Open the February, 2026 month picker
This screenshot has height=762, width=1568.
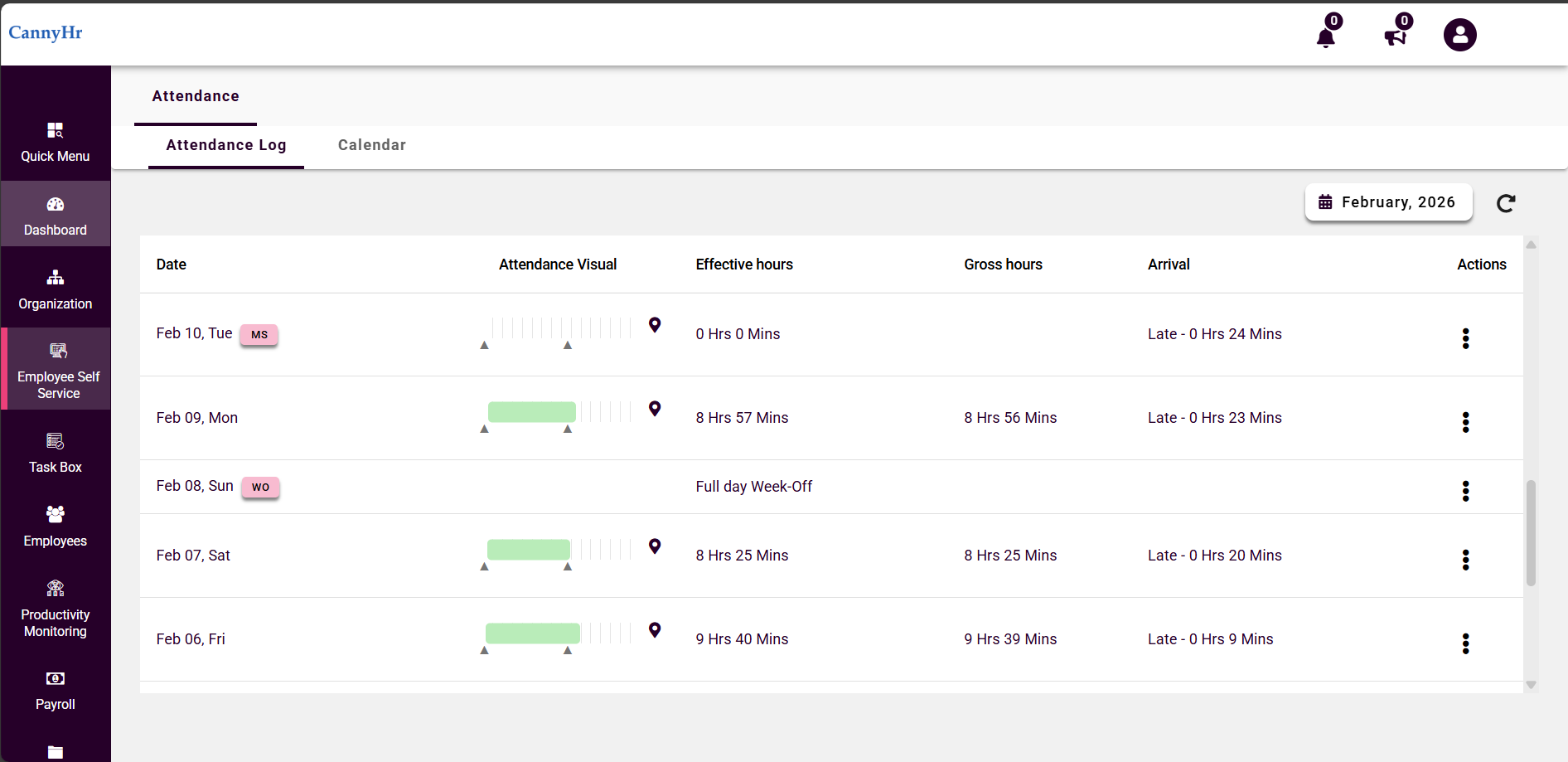coord(1389,202)
